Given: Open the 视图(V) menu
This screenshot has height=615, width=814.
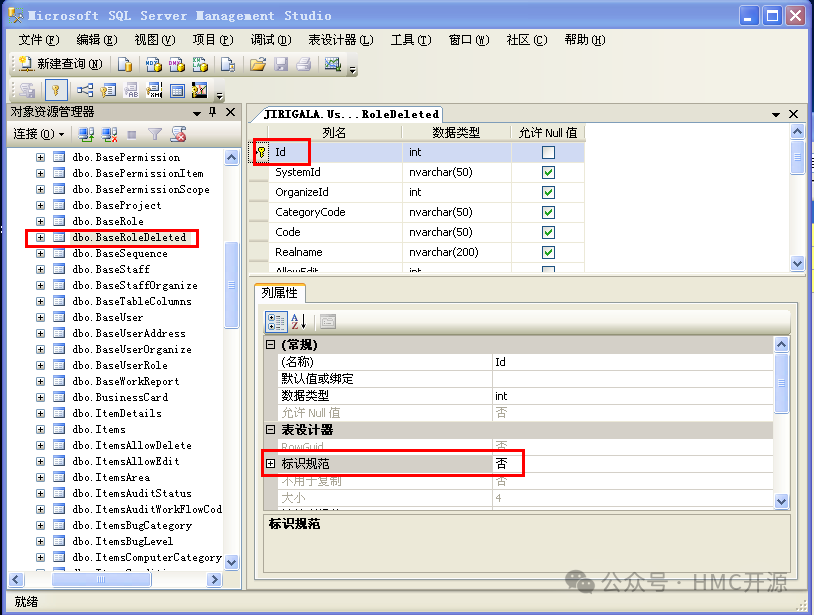Looking at the screenshot, I should point(155,40).
